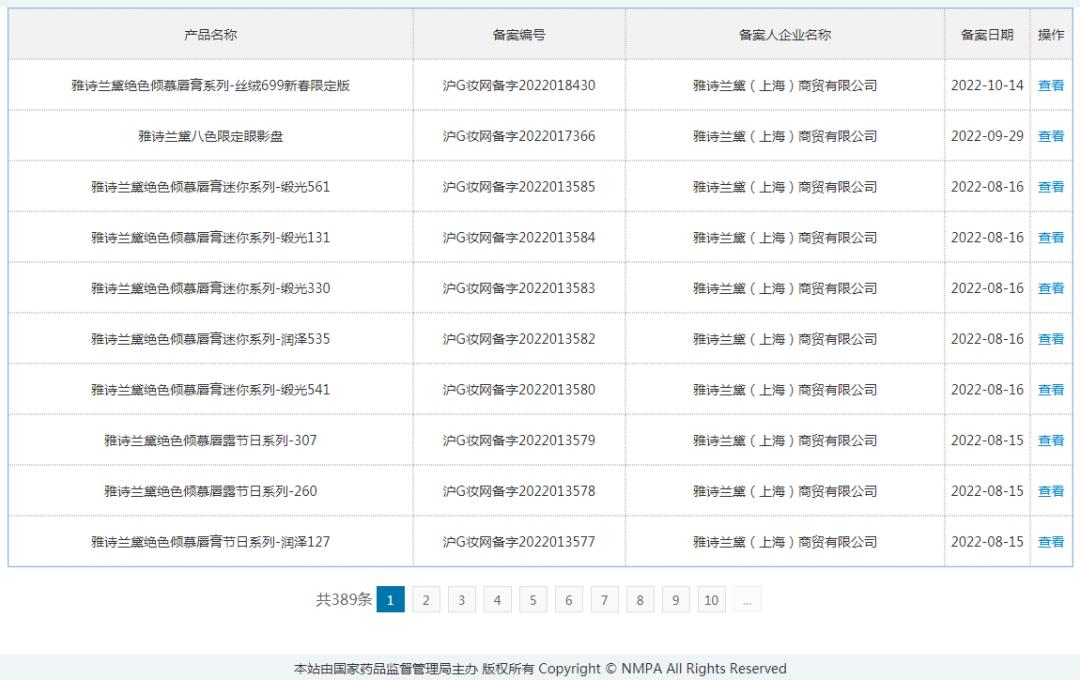Select product name 雅诗兰黛八色限定眼影盘

211,136
